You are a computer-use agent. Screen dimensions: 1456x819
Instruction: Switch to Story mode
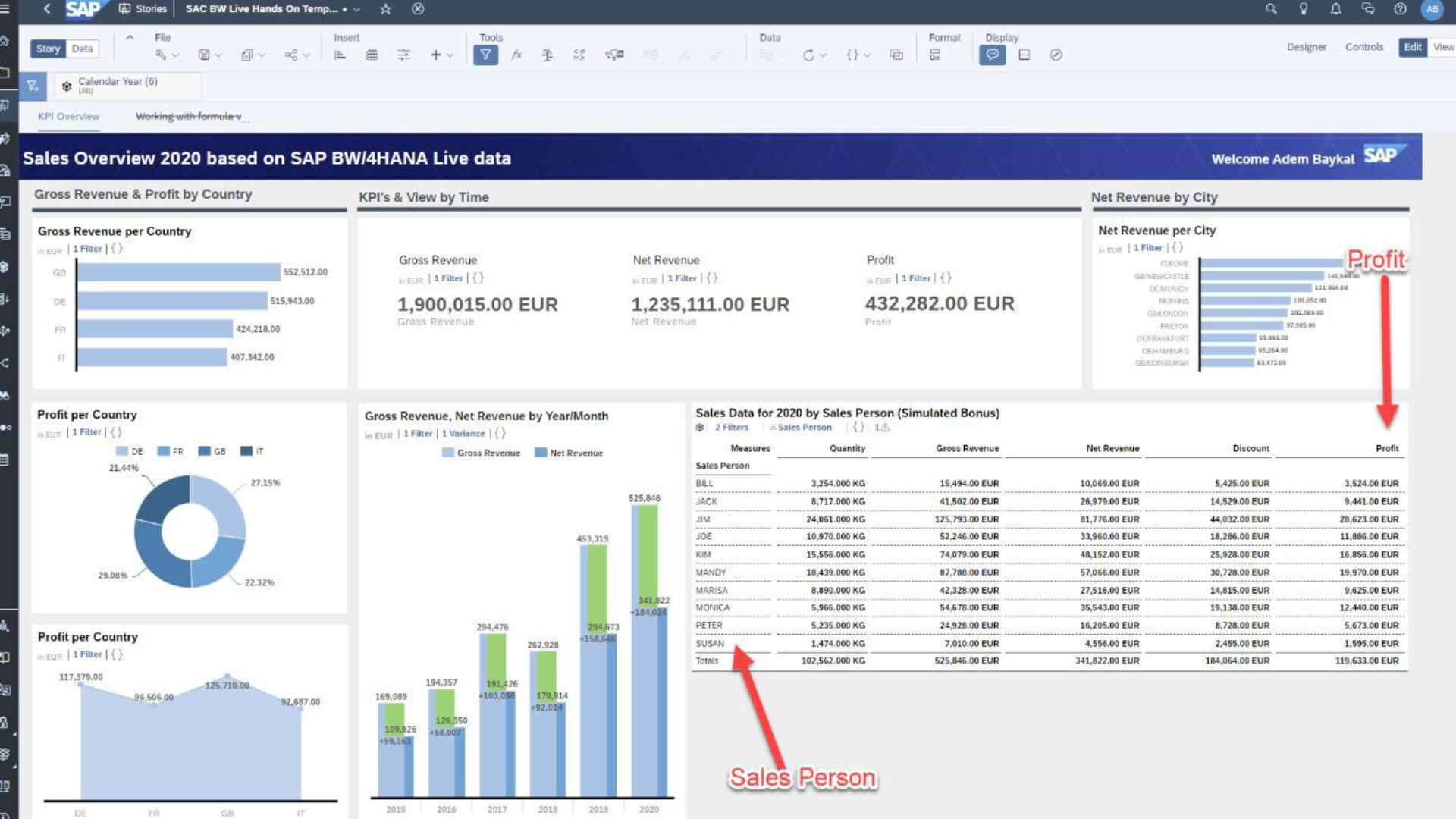[x=48, y=49]
